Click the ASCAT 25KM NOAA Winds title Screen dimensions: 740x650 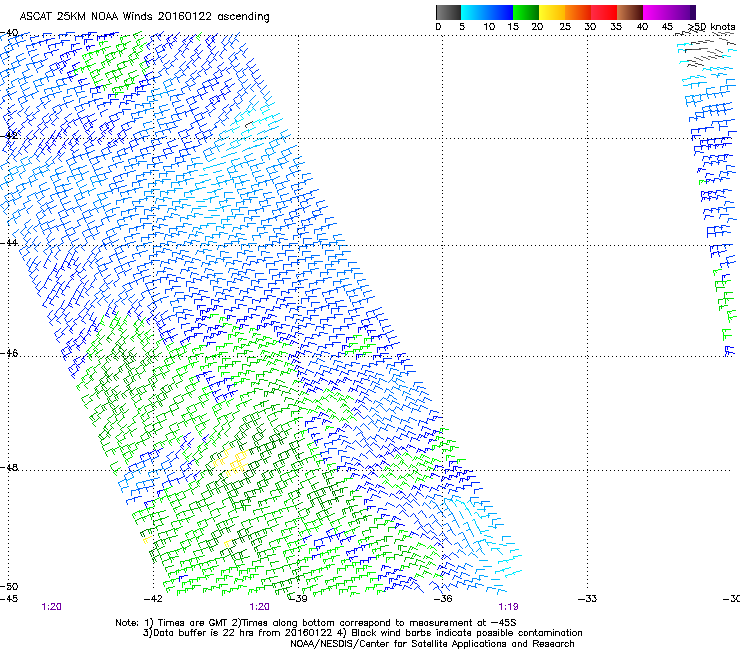pyautogui.click(x=144, y=17)
